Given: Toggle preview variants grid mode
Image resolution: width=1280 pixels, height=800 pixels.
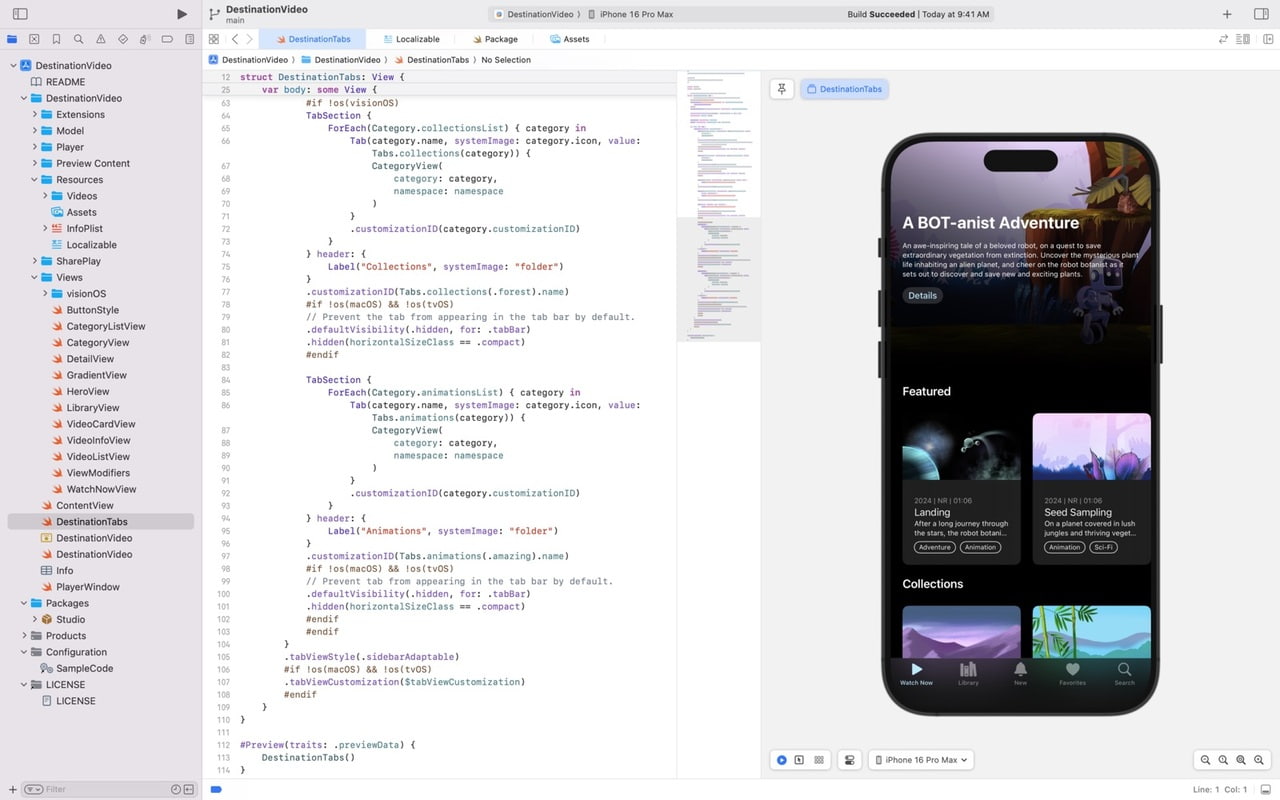Looking at the screenshot, I should (819, 760).
